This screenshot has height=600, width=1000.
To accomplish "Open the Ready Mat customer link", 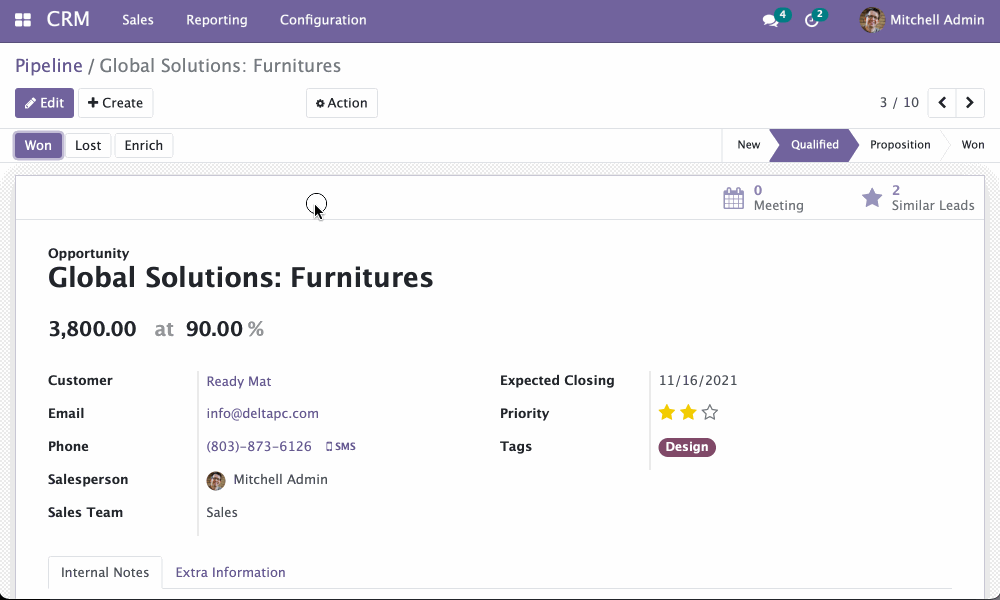I will click(x=238, y=380).
